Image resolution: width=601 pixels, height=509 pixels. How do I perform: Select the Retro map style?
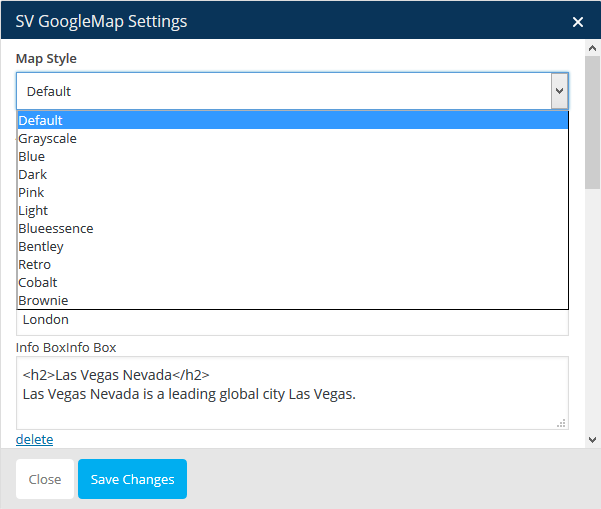point(293,264)
